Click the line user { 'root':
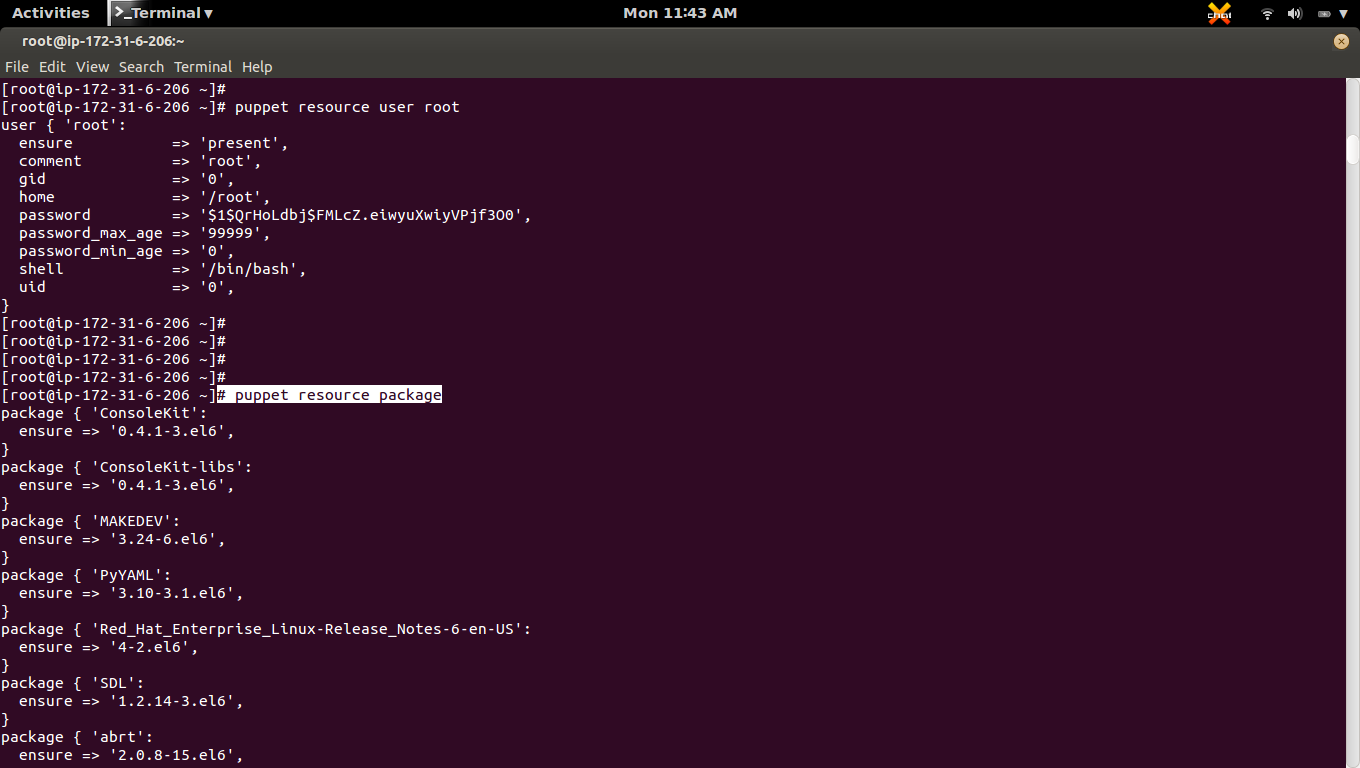Screen dimensions: 1360x768 pos(64,125)
